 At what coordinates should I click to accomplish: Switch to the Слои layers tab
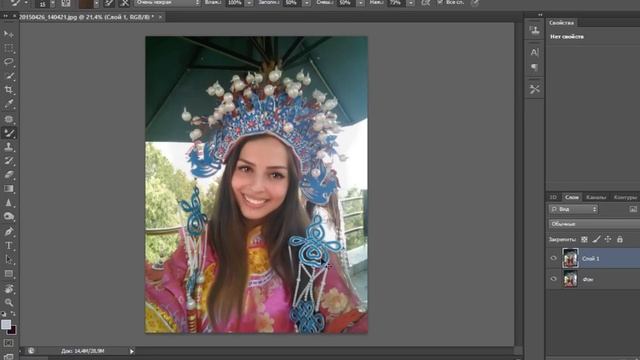point(572,197)
